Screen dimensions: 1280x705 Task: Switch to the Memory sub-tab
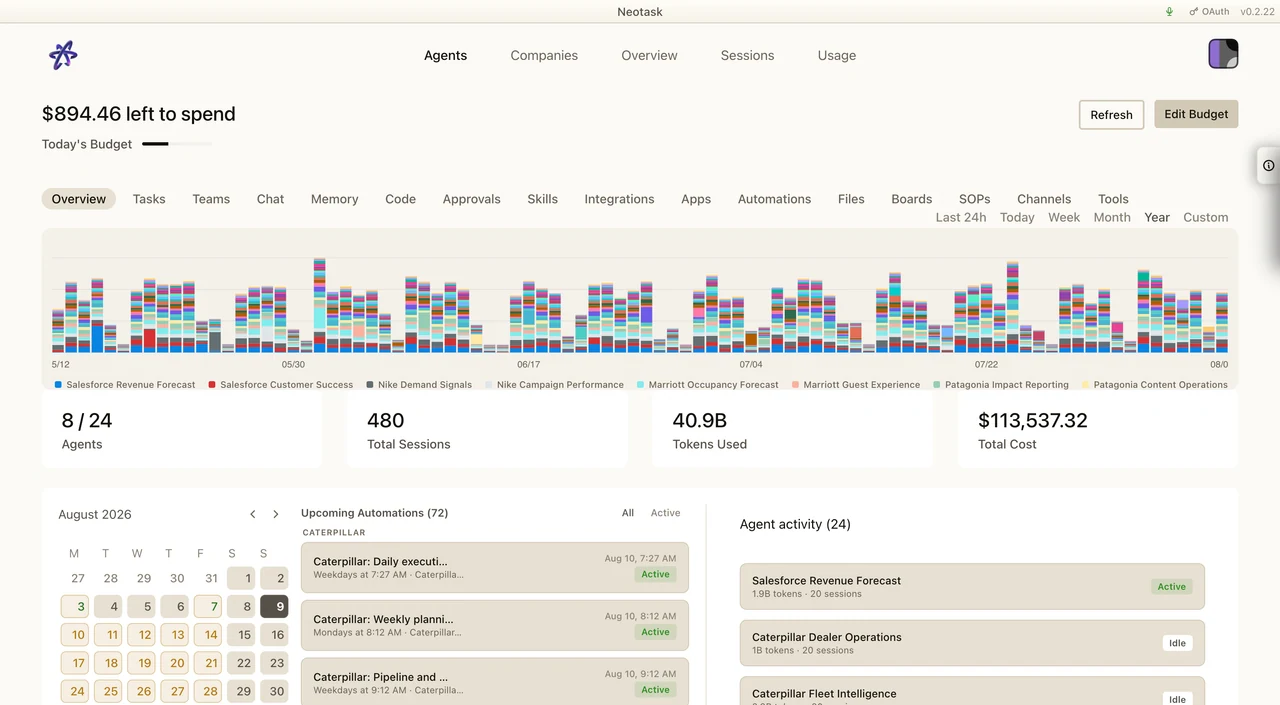pos(334,199)
